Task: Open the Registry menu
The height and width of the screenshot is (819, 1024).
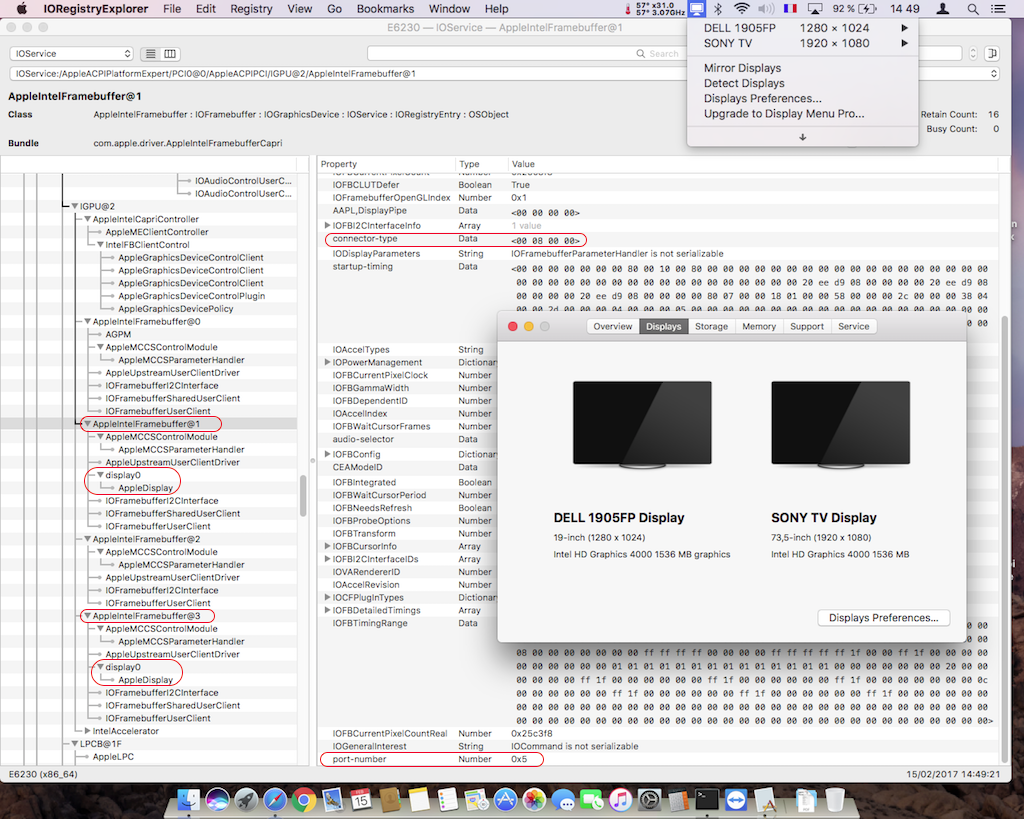Action: click(x=250, y=9)
